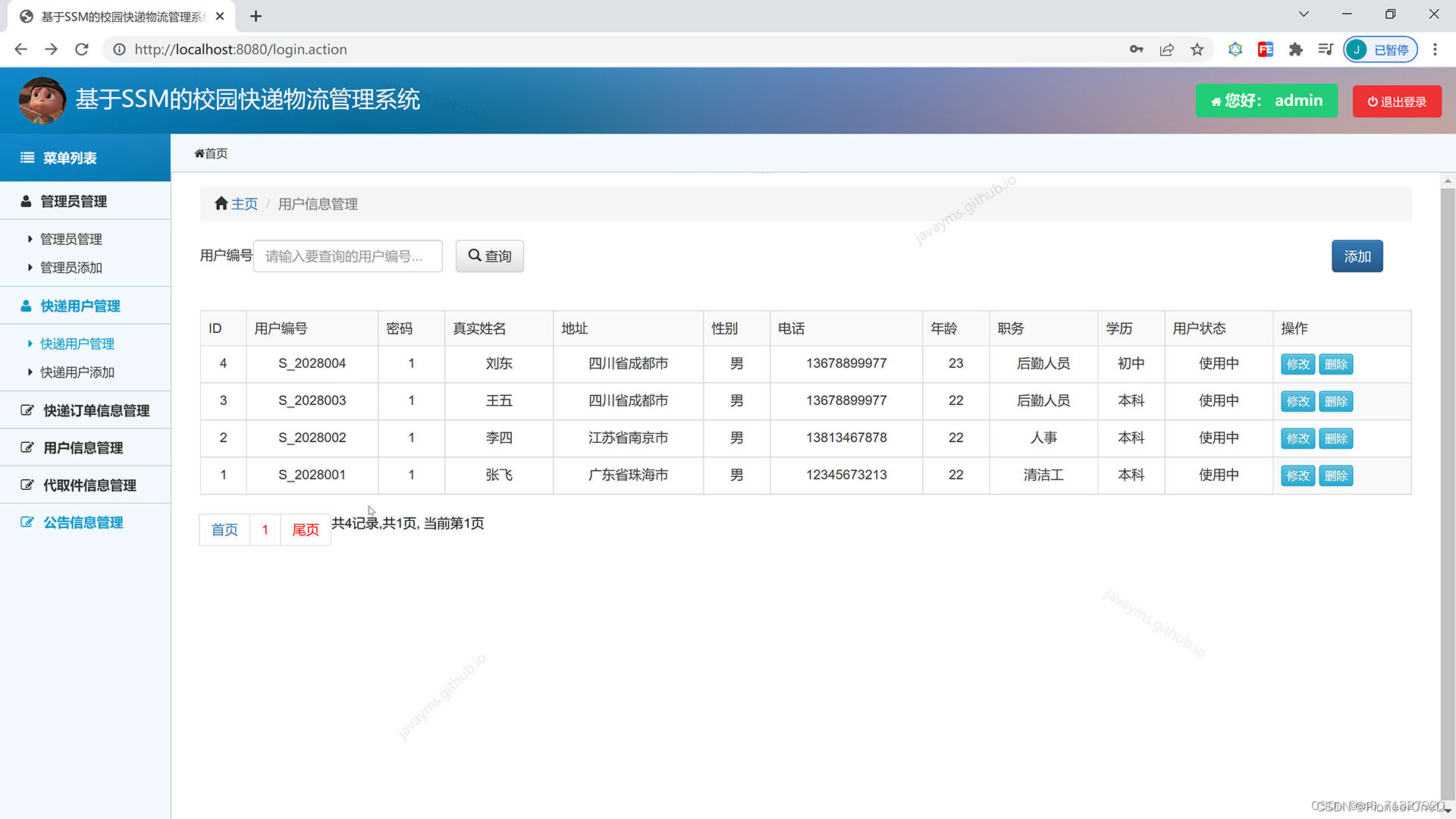This screenshot has width=1456, height=819.
Task: Click the 查询 search button
Action: (x=489, y=256)
